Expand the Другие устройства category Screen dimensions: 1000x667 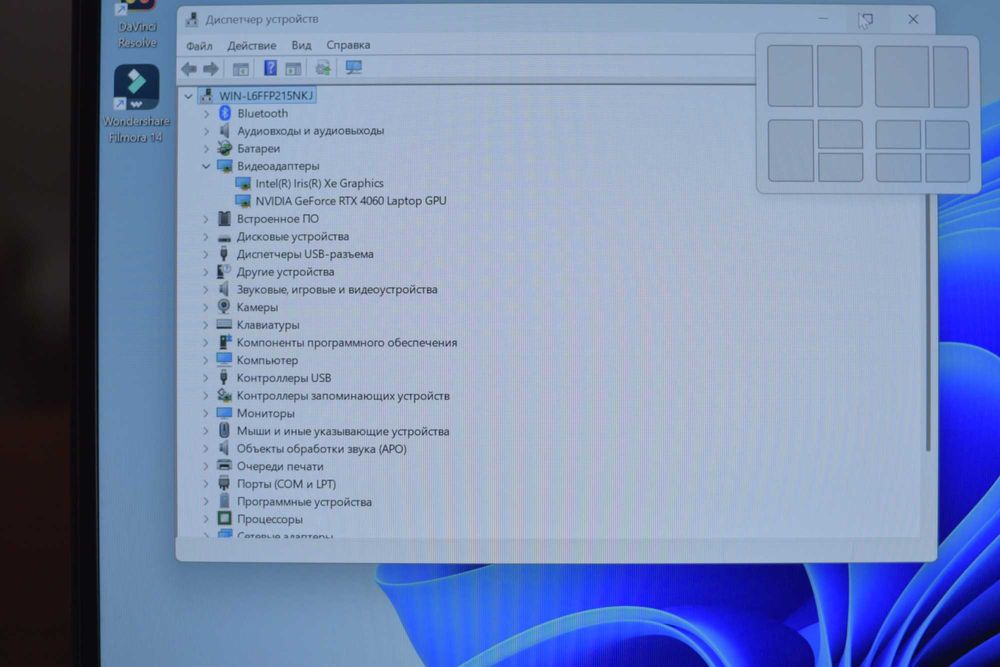pos(206,272)
